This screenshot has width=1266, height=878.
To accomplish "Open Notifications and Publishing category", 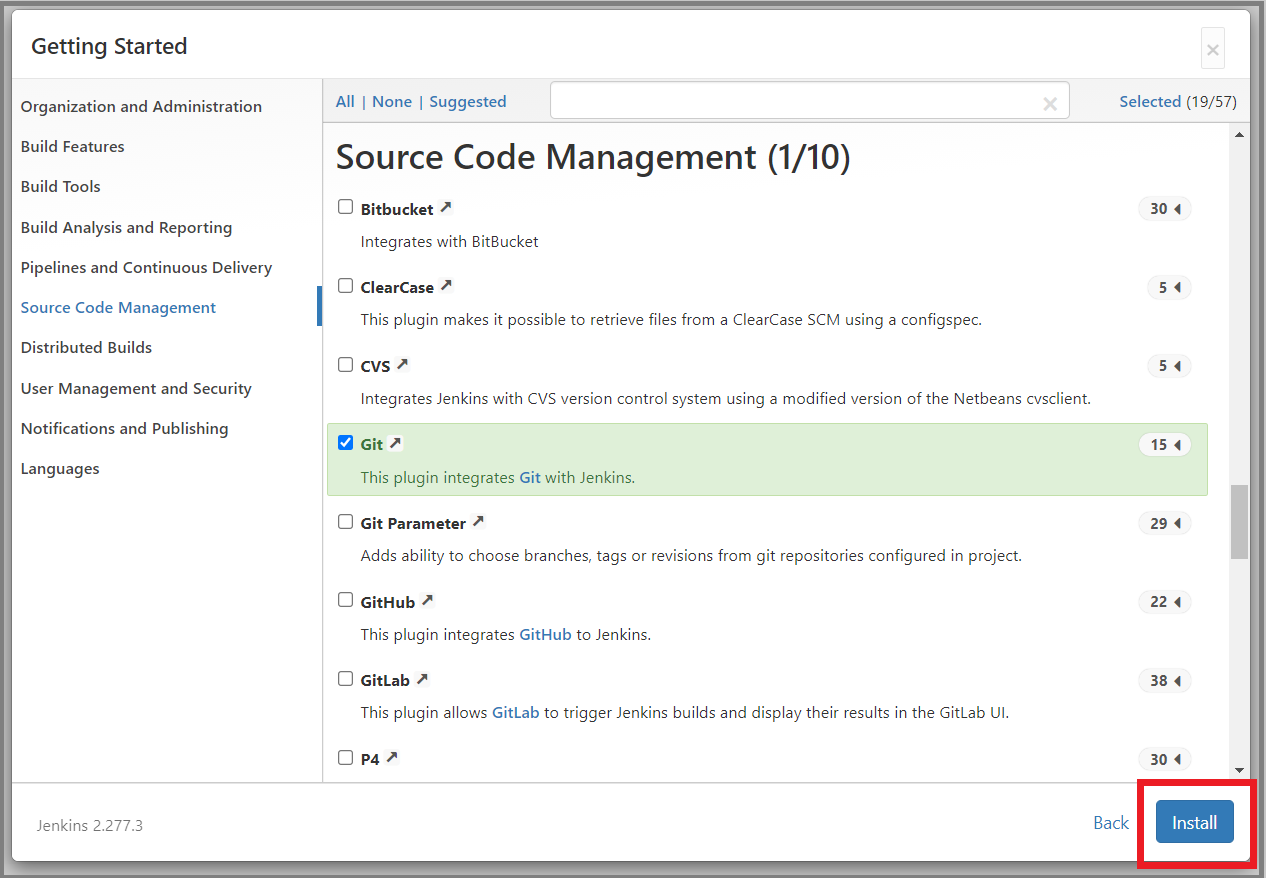I will pos(124,428).
